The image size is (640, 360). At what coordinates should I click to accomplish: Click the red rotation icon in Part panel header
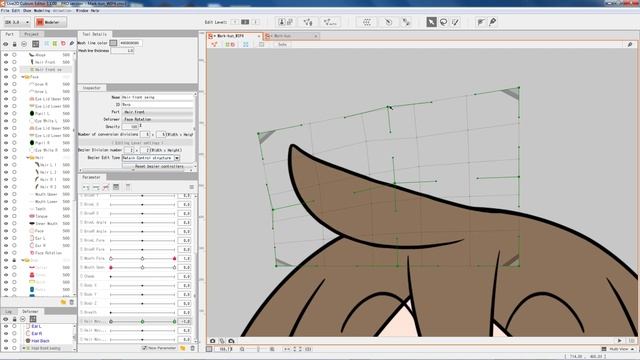(x=63, y=43)
